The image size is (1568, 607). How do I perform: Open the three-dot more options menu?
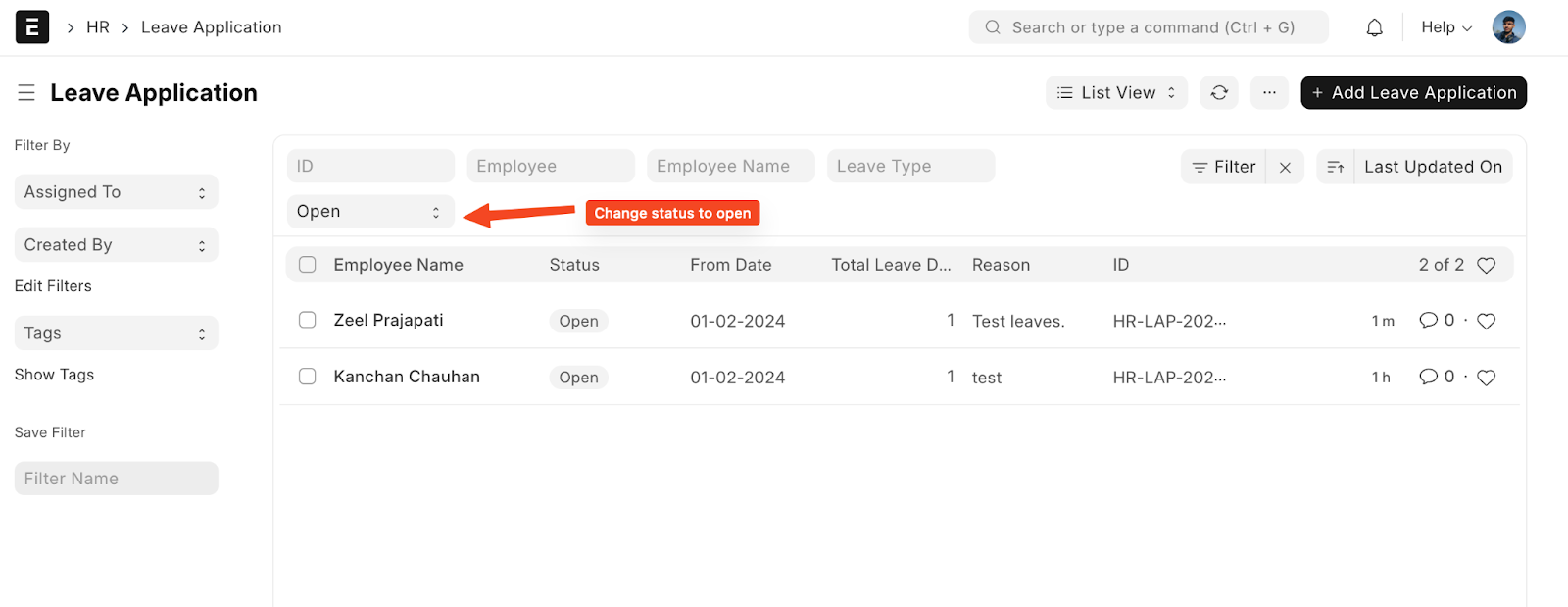(x=1269, y=93)
